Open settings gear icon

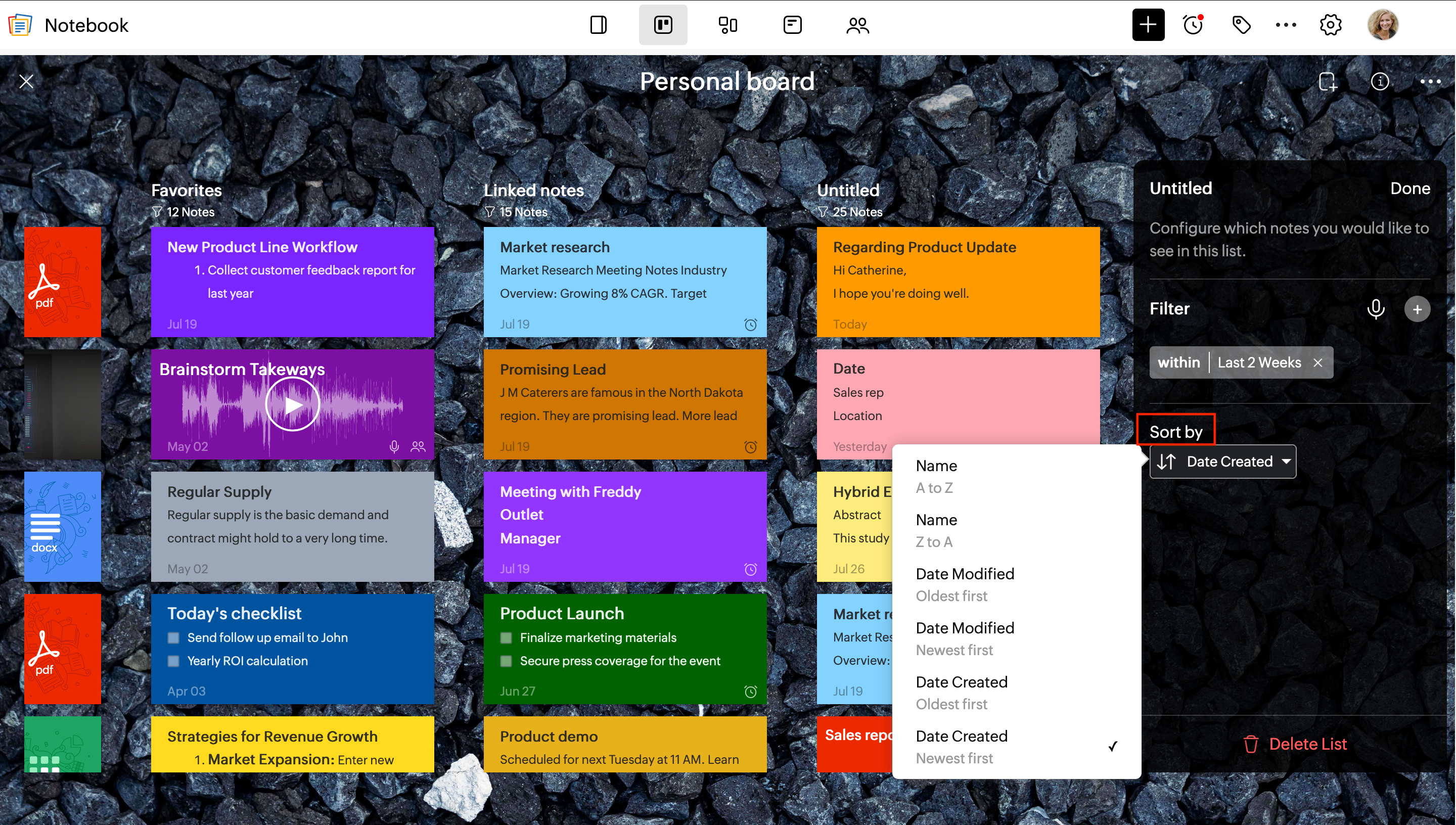pyautogui.click(x=1330, y=25)
